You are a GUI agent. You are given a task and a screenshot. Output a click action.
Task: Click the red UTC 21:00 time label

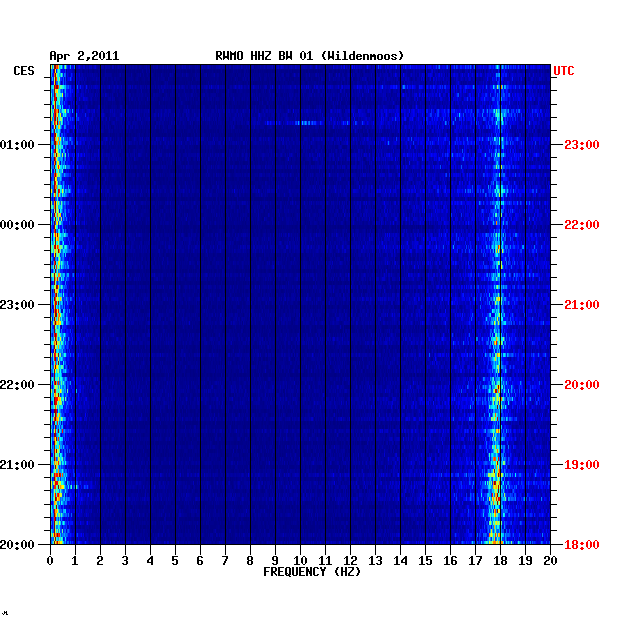point(582,305)
